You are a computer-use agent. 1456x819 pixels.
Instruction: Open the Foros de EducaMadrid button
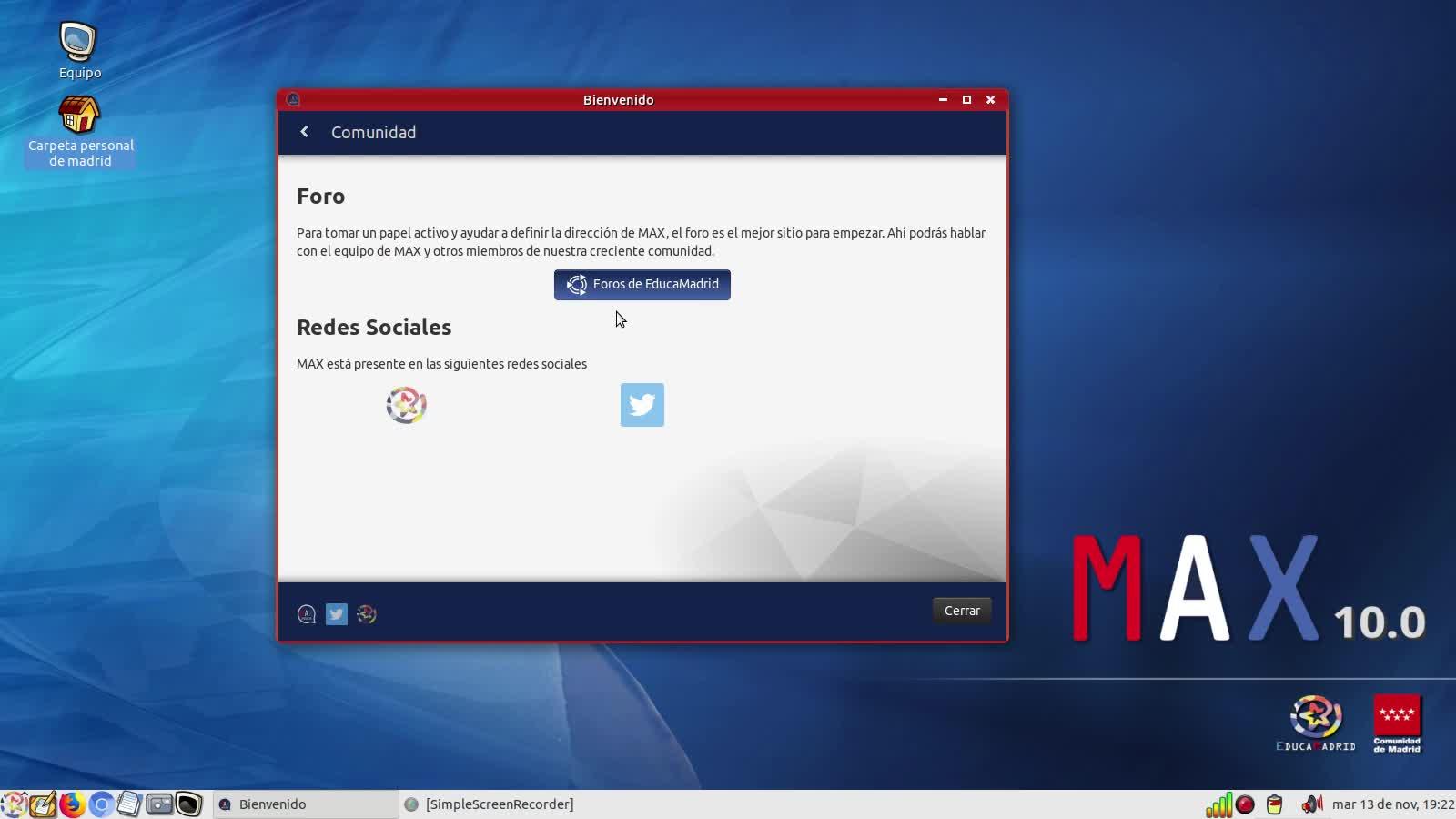click(x=642, y=285)
